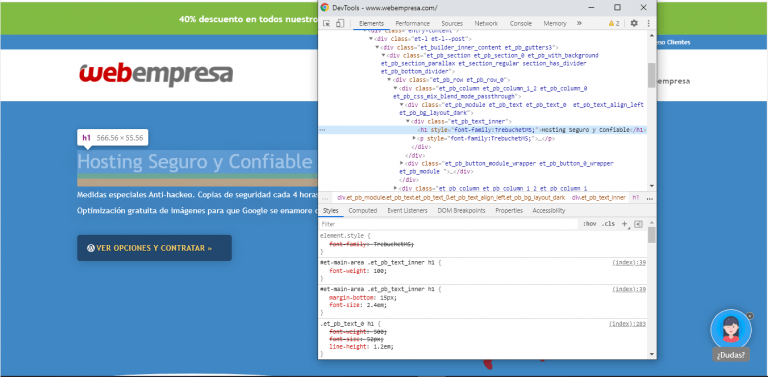This screenshot has height=377, width=768.
Task: Click Styles pane scroll-down arrow
Action: [x=651, y=354]
